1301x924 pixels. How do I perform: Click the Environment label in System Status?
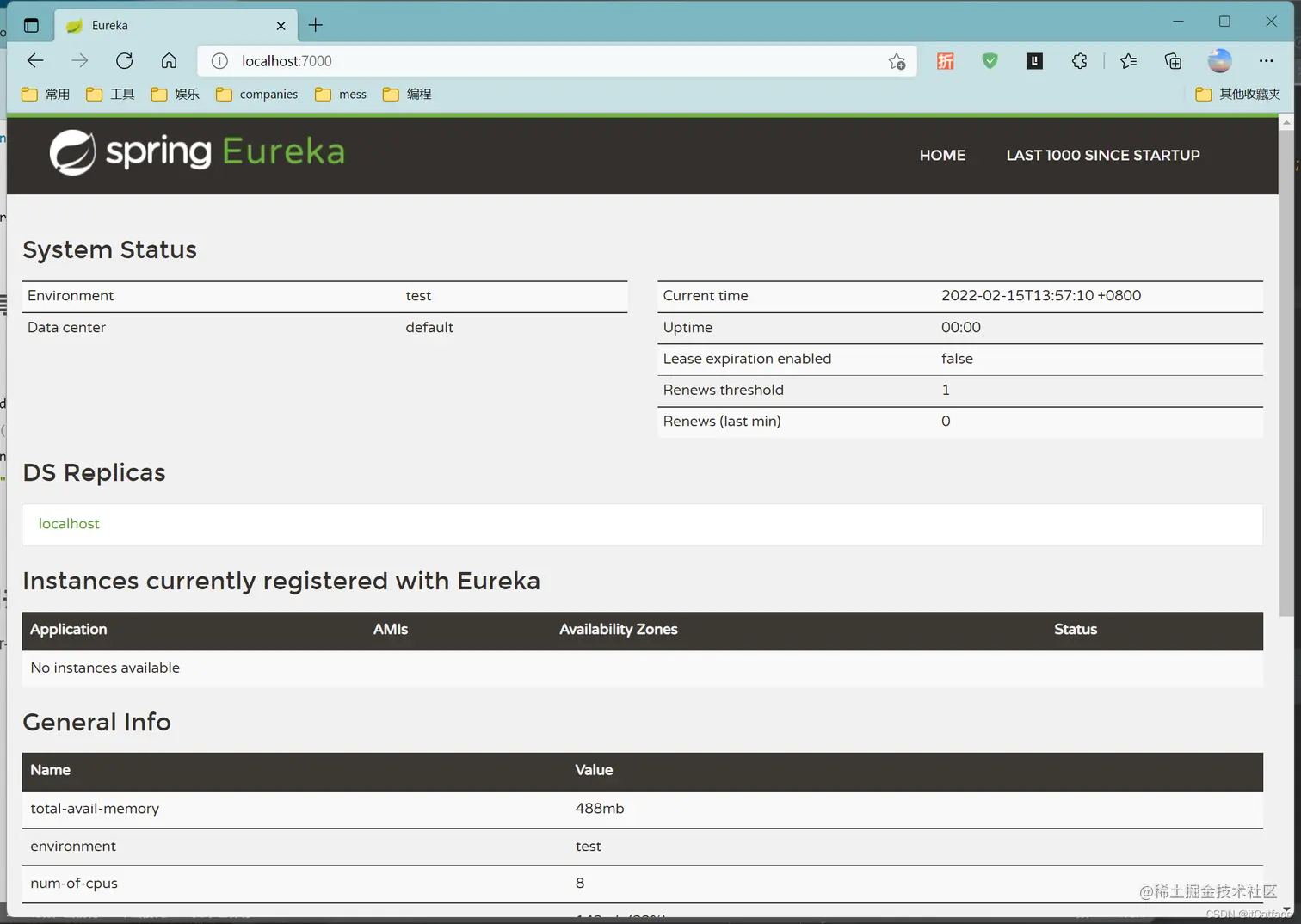71,295
